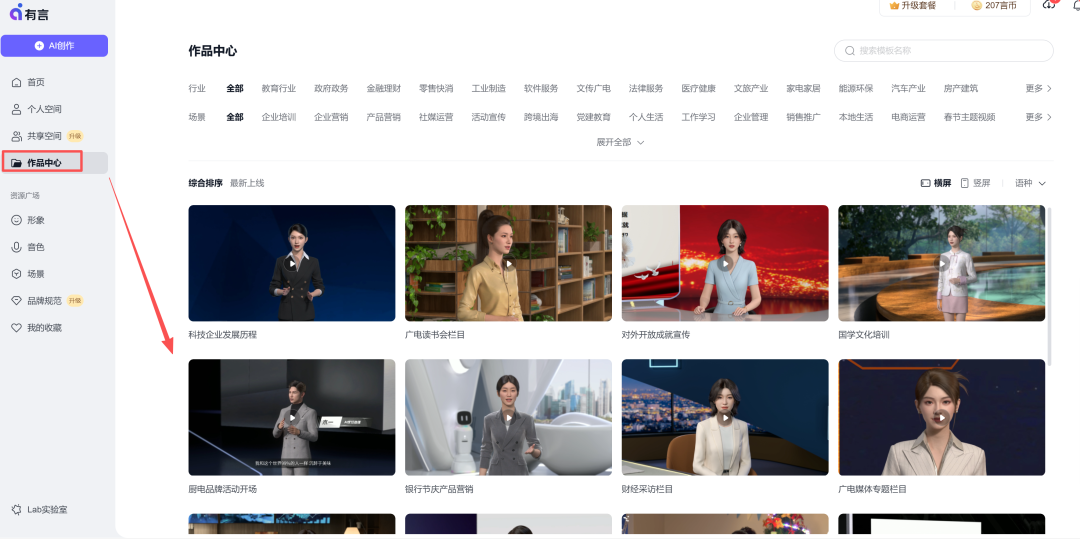Select 全部 in the 场景 row
This screenshot has width=1080, height=539.
tap(235, 118)
